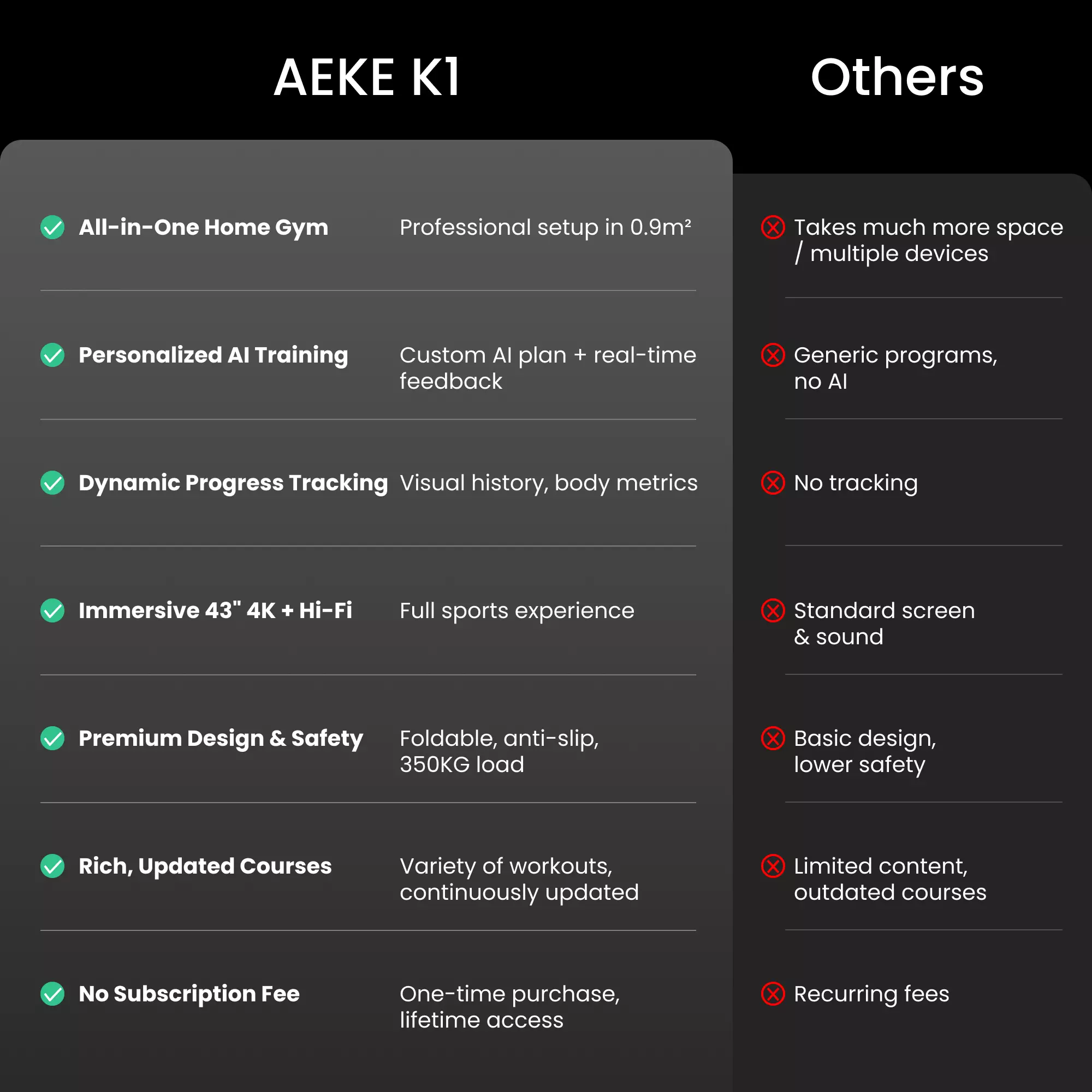Image resolution: width=1092 pixels, height=1092 pixels.
Task: Click the red X beside Takes much more space
Action: (x=773, y=227)
